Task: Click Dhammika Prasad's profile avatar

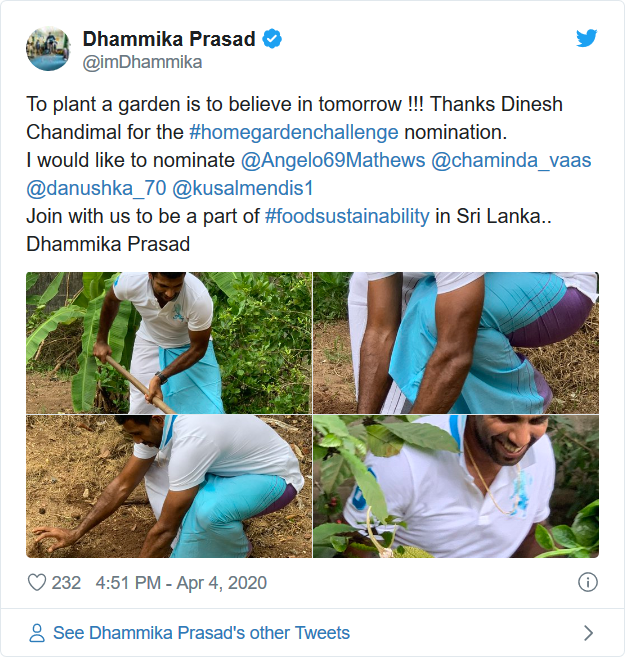Action: coord(48,49)
